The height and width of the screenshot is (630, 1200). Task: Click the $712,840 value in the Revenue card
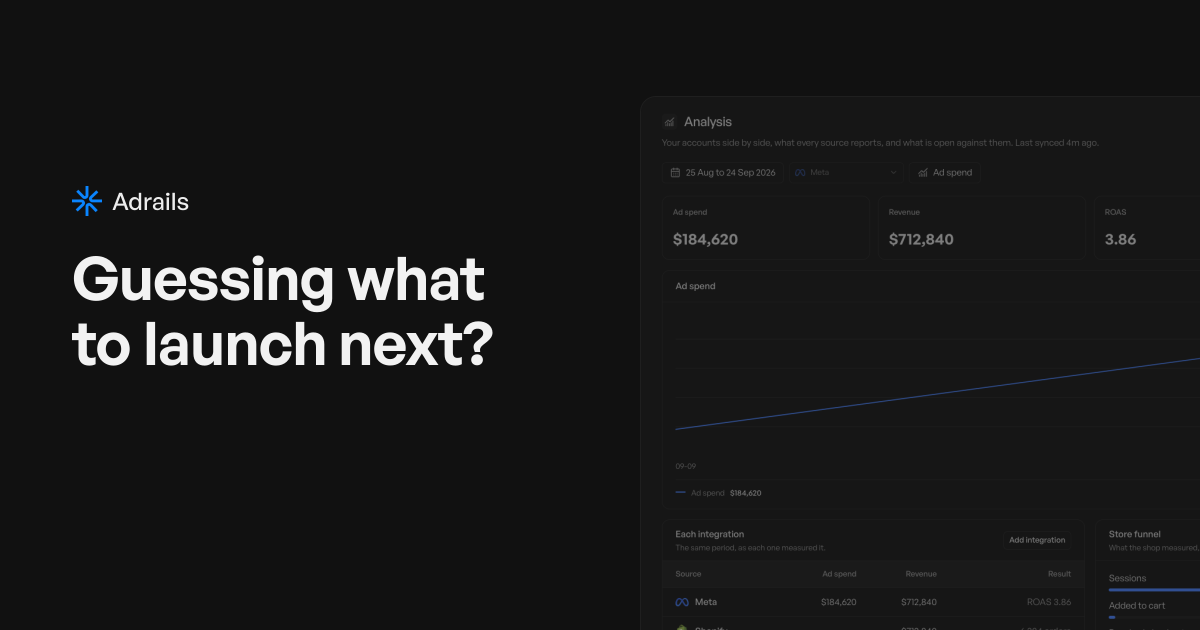[921, 240]
